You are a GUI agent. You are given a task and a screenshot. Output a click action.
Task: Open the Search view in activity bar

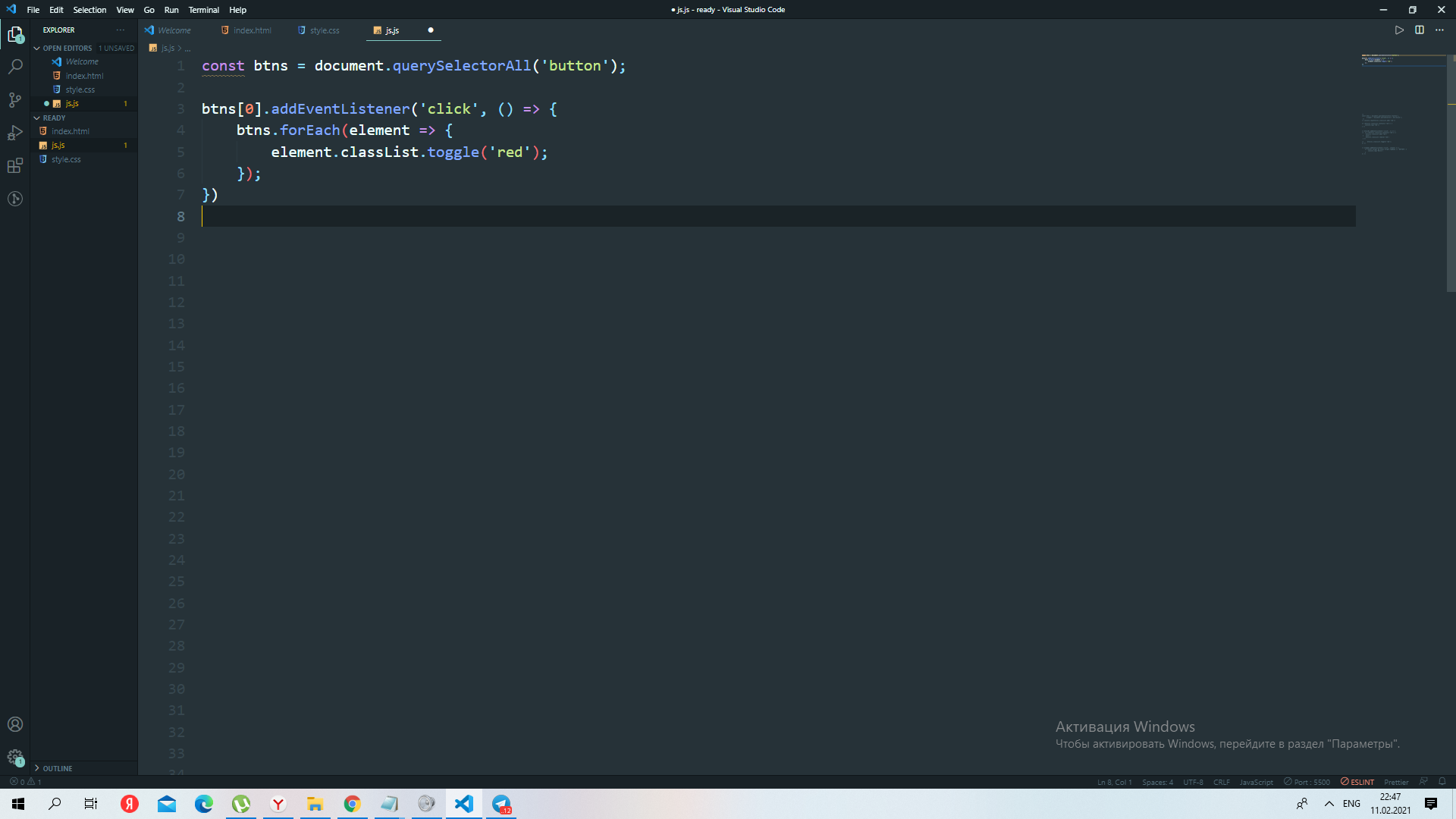[15, 67]
